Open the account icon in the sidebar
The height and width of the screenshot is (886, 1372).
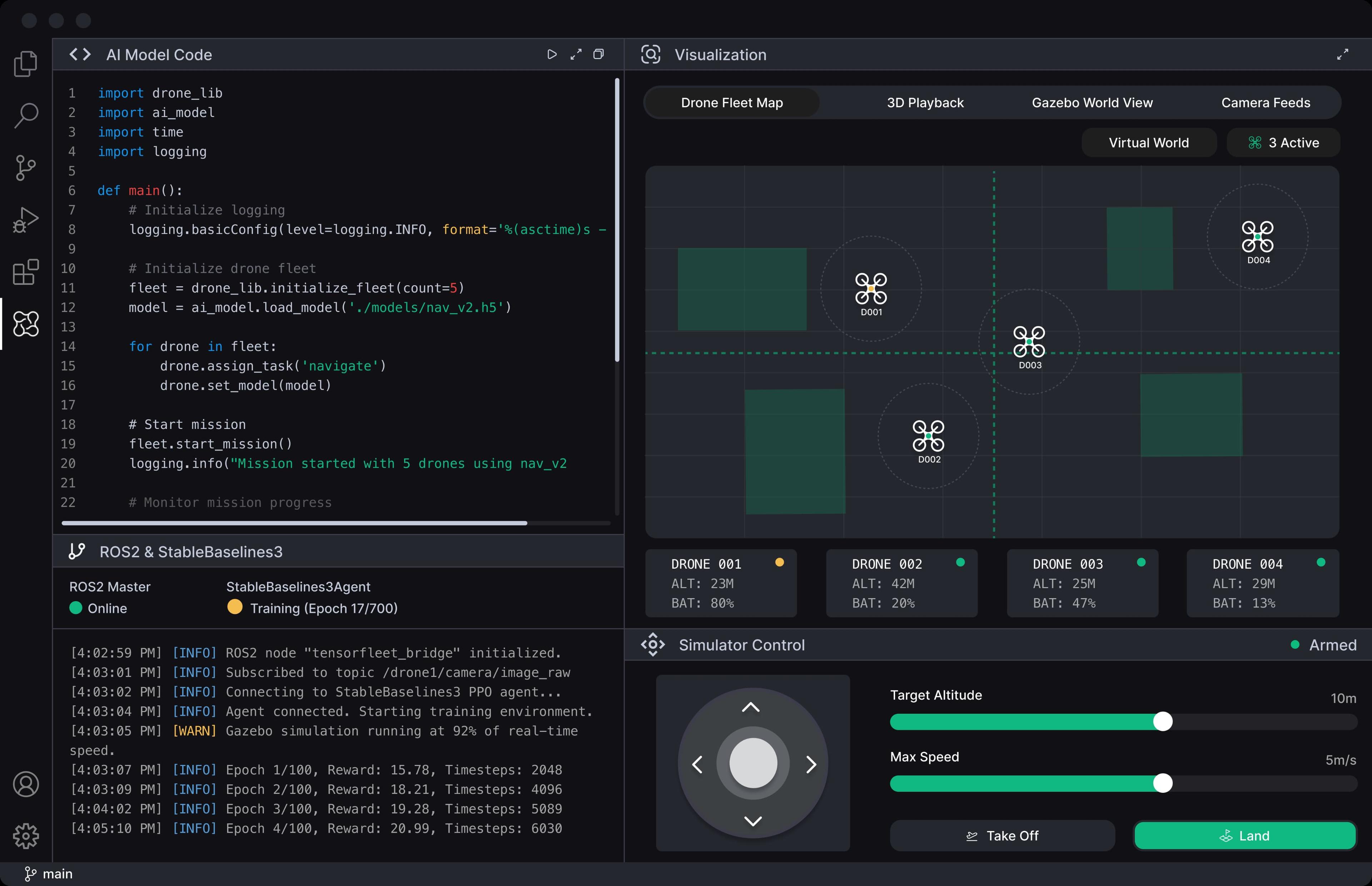pos(25,783)
